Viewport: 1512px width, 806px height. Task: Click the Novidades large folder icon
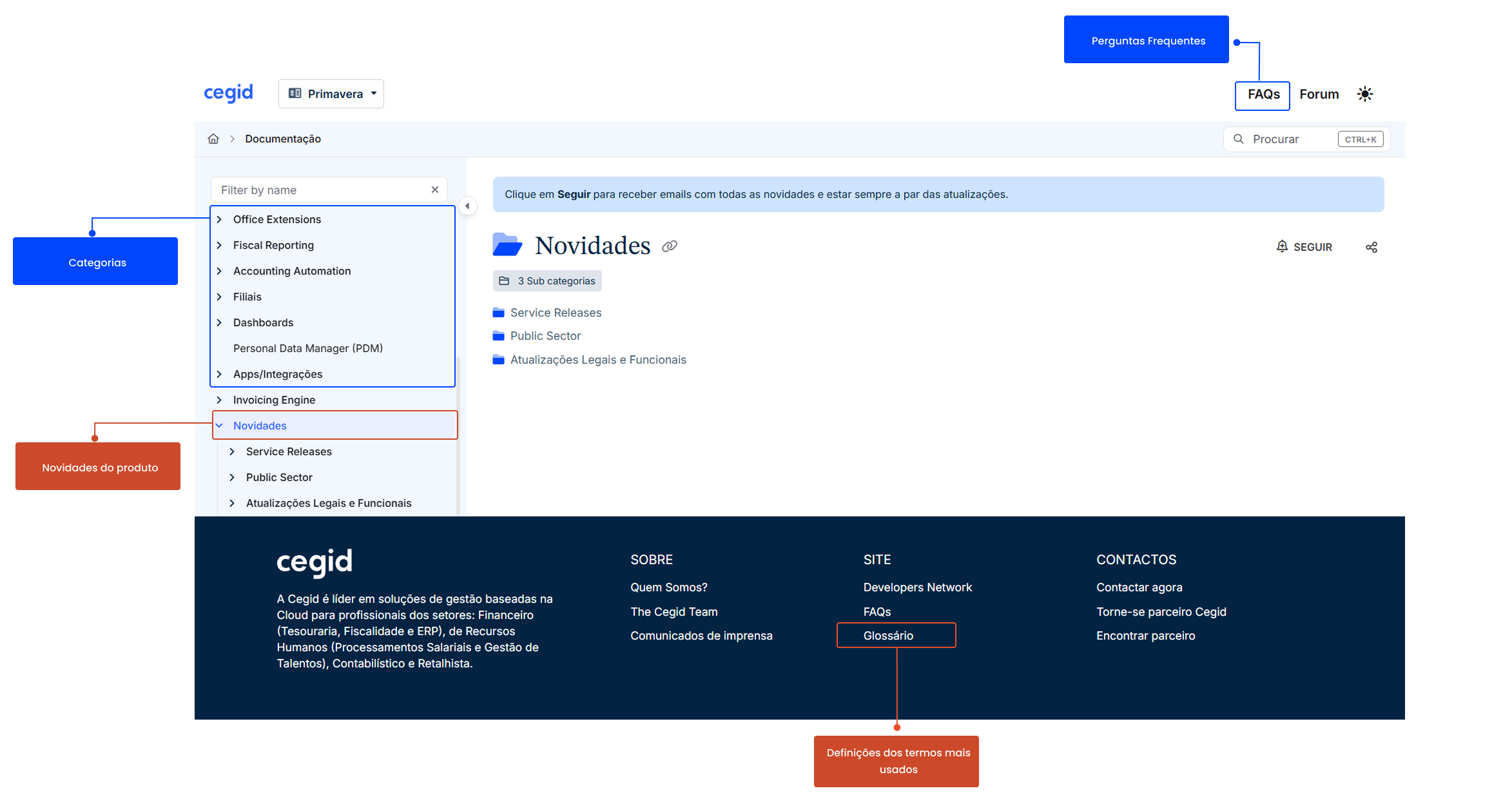(x=507, y=245)
